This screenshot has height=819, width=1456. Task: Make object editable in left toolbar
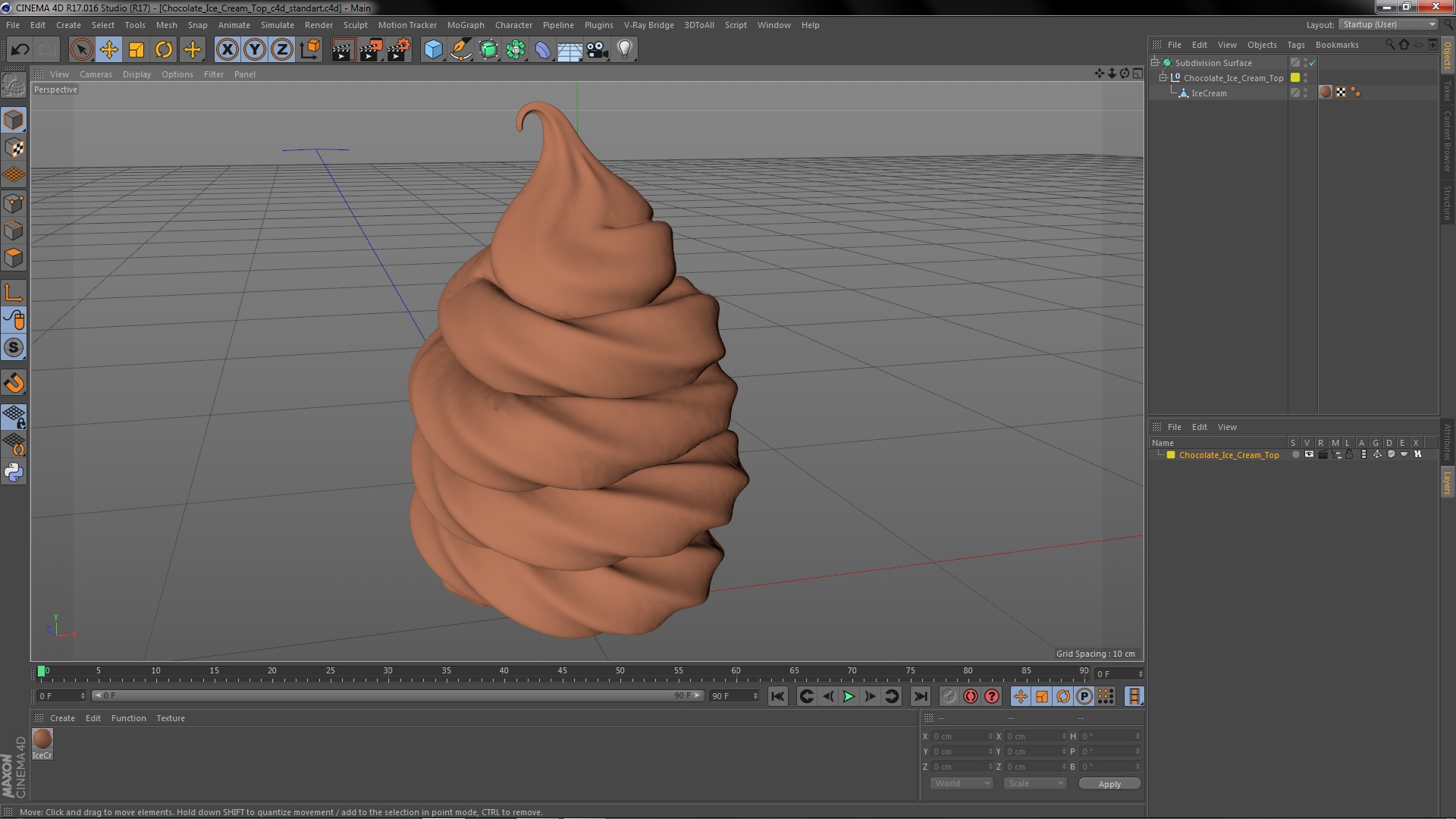point(14,85)
